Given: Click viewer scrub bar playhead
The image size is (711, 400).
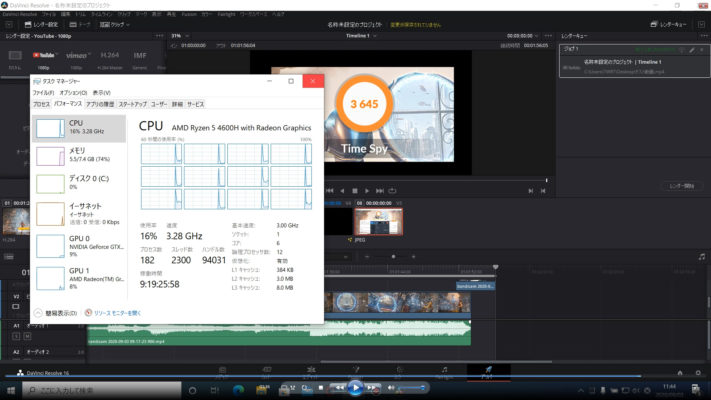Looking at the screenshot, I should click(546, 180).
